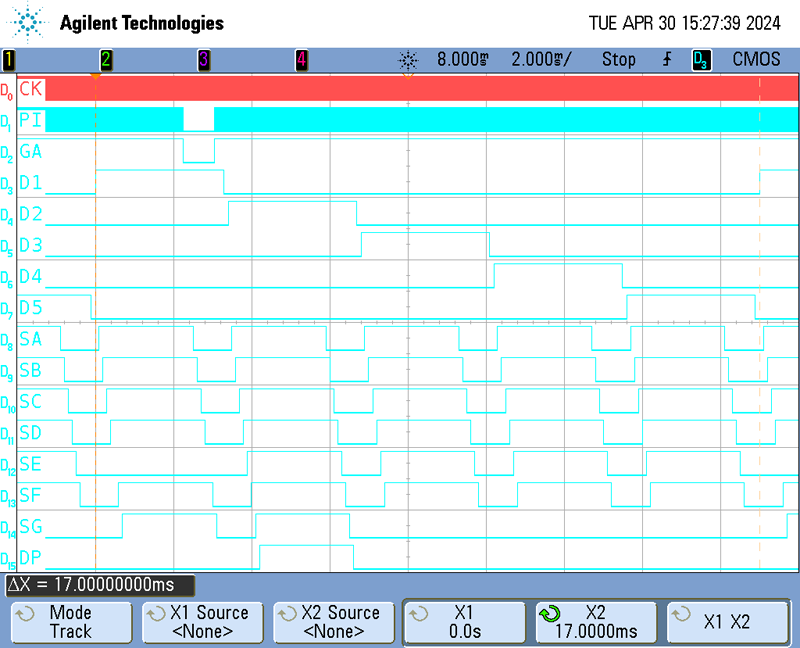
Task: Toggle the PI digital channel label
Action: pyautogui.click(x=31, y=120)
